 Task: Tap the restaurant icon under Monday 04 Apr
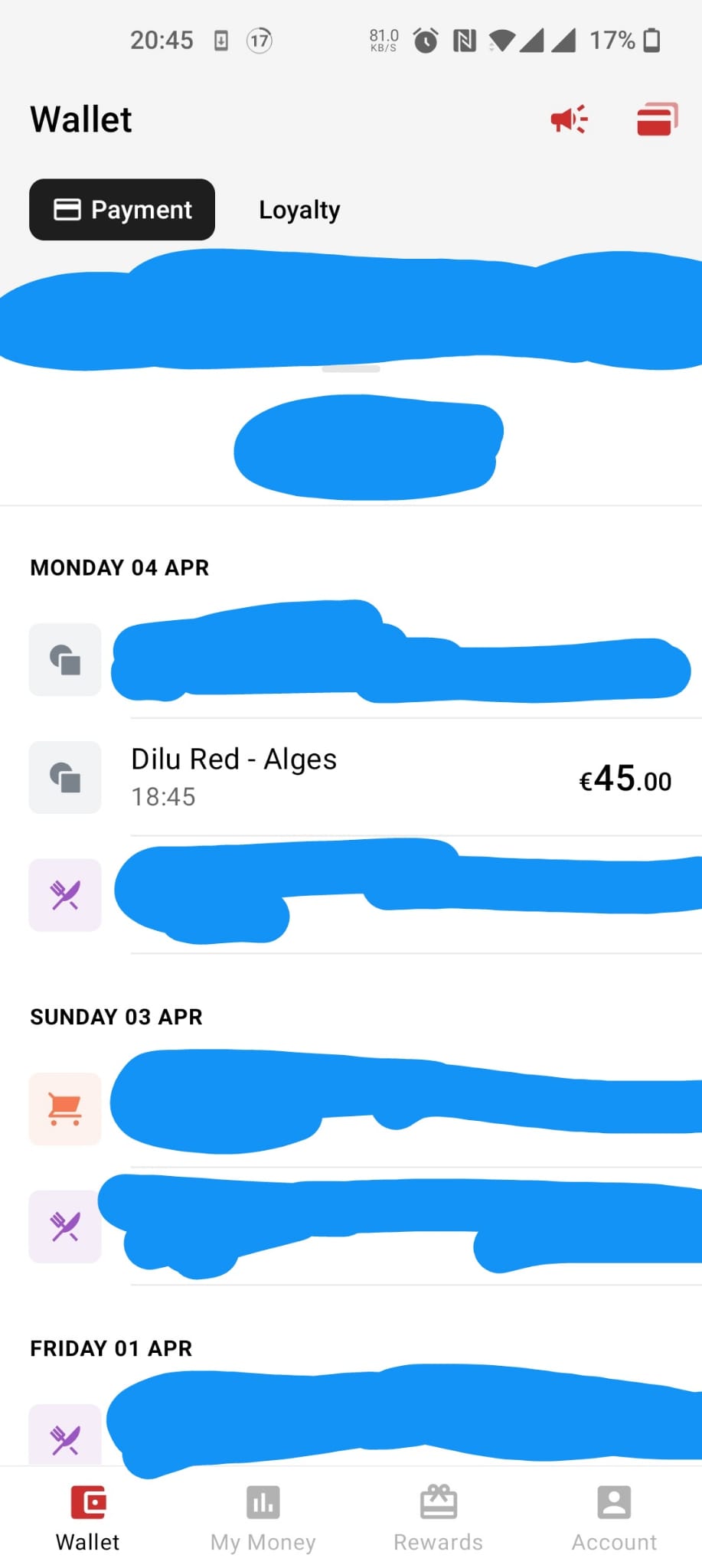pos(65,895)
